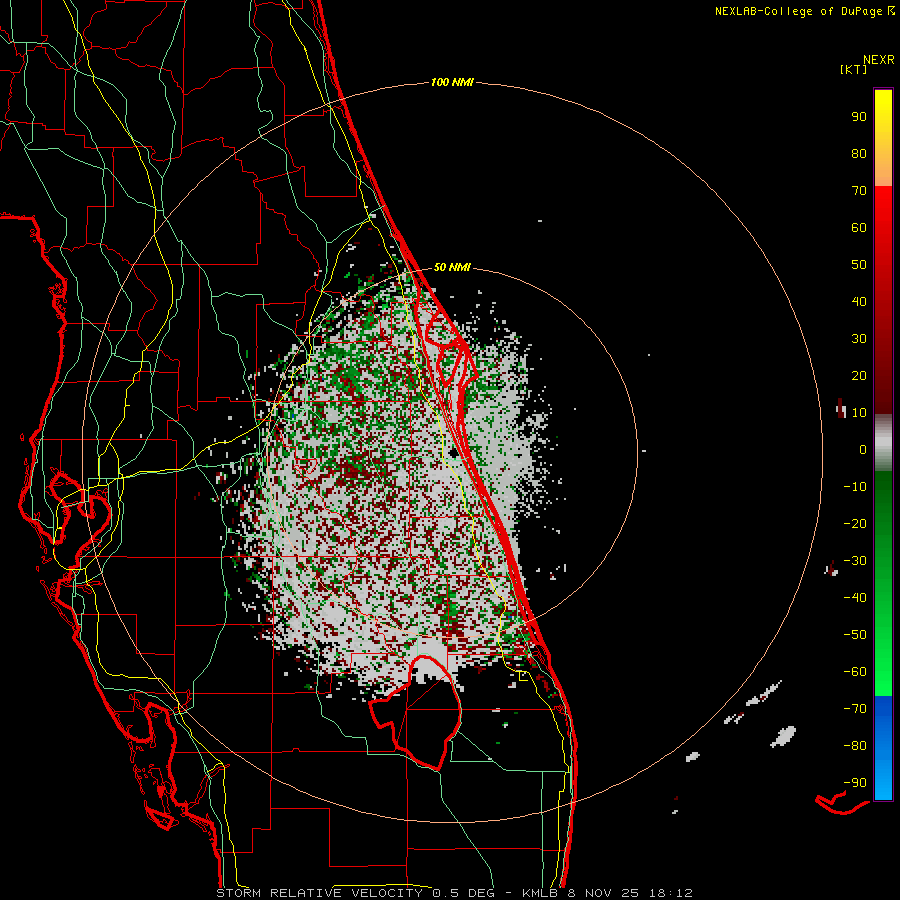This screenshot has height=900, width=900.
Task: Click the 80 value on the velocity scale
Action: [x=859, y=154]
